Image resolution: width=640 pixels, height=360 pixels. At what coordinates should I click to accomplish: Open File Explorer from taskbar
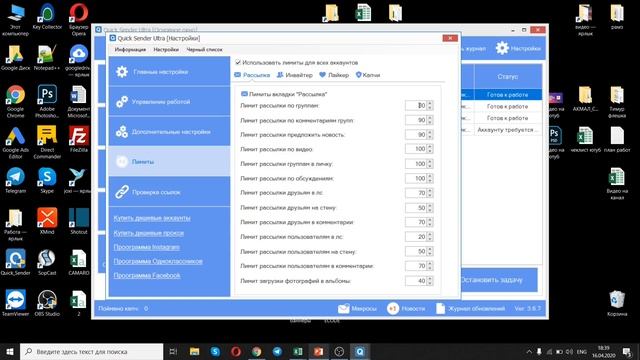(194, 351)
